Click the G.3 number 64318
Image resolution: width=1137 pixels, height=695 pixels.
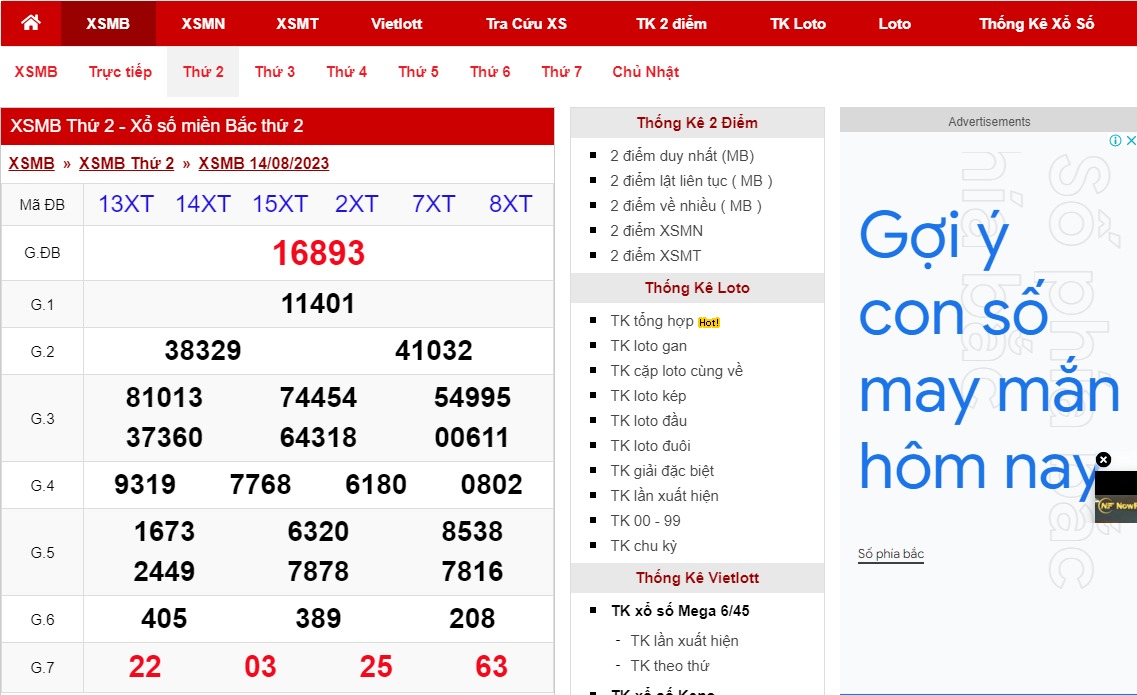pos(318,437)
